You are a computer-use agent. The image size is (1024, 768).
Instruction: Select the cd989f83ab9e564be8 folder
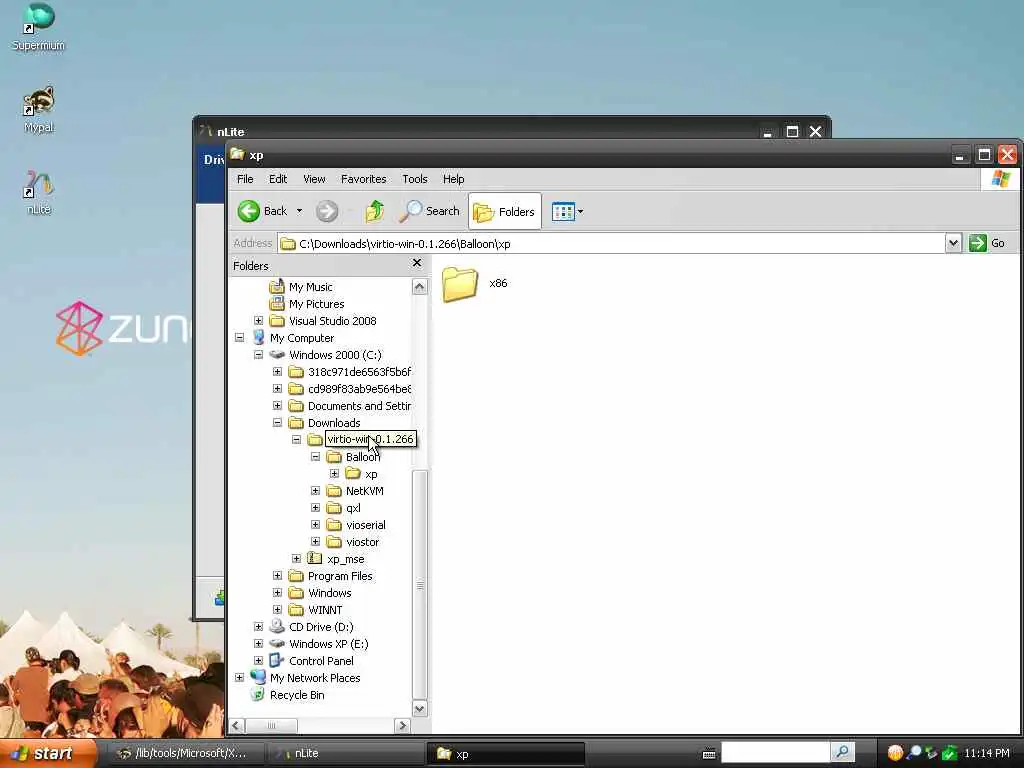point(359,389)
